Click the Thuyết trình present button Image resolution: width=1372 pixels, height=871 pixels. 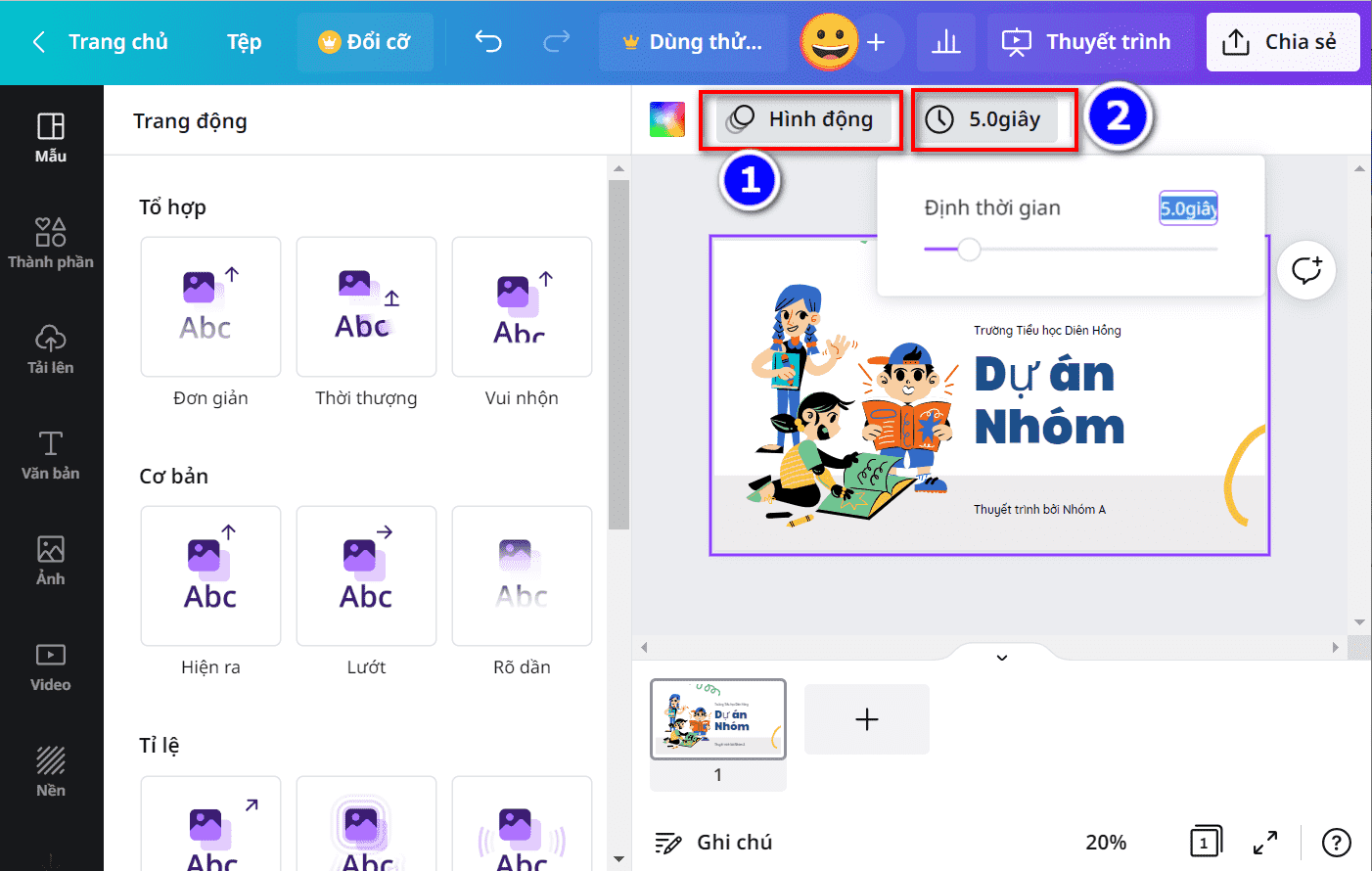pos(1086,42)
